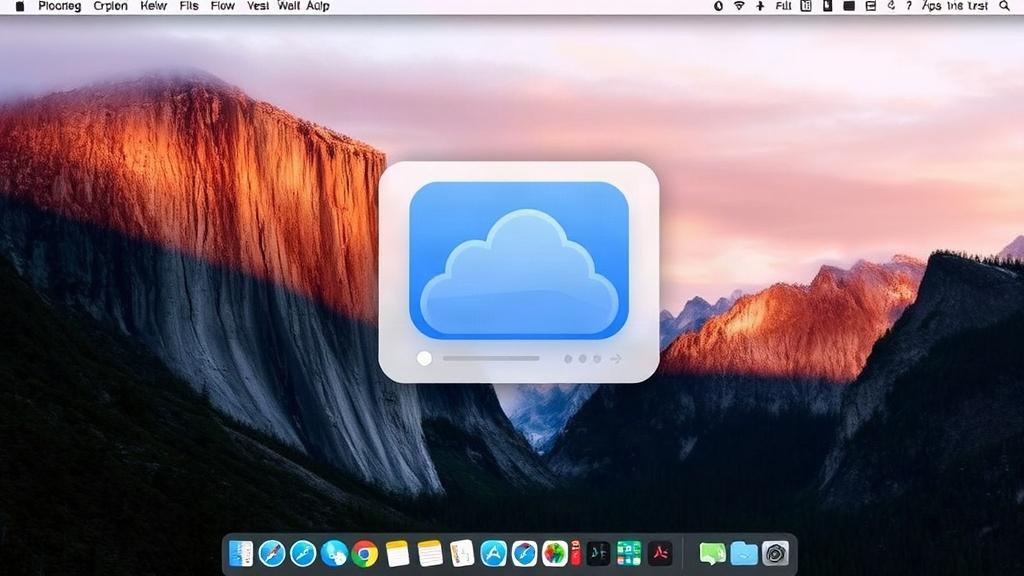The height and width of the screenshot is (576, 1024).
Task: Open the Aolp menu
Action: tap(317, 6)
